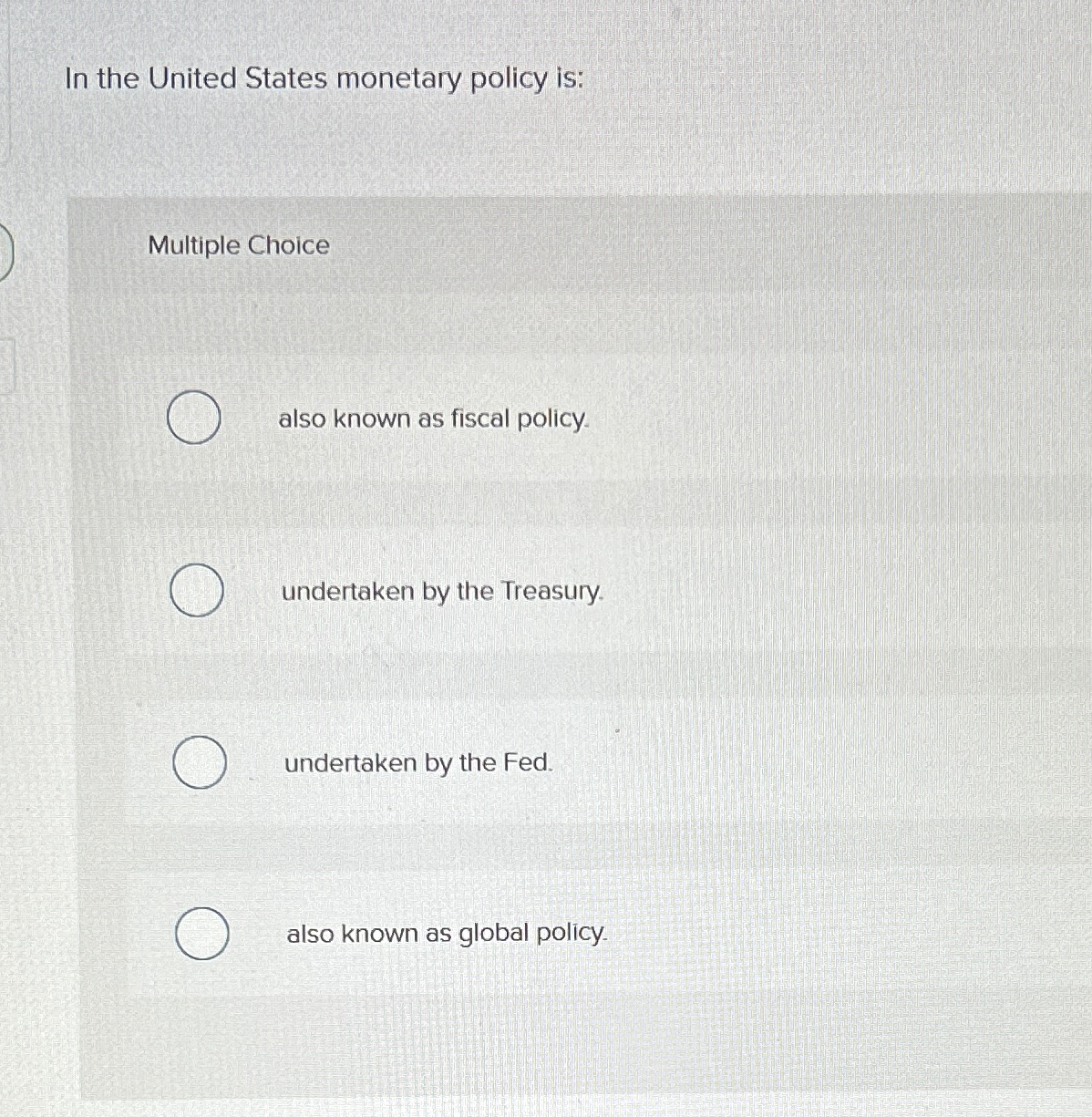The width and height of the screenshot is (1092, 1117).
Task: Click the answer text 'undertaken by the Treasury.'
Action: point(442,592)
